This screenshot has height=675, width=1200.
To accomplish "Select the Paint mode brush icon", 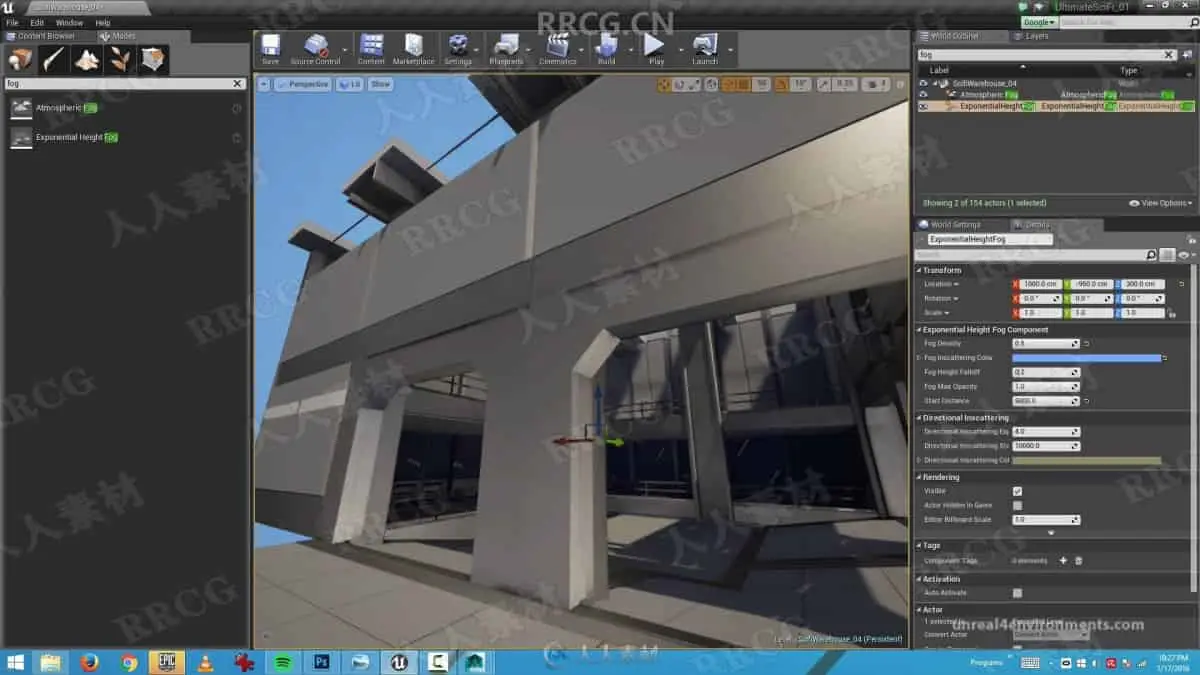I will point(55,60).
